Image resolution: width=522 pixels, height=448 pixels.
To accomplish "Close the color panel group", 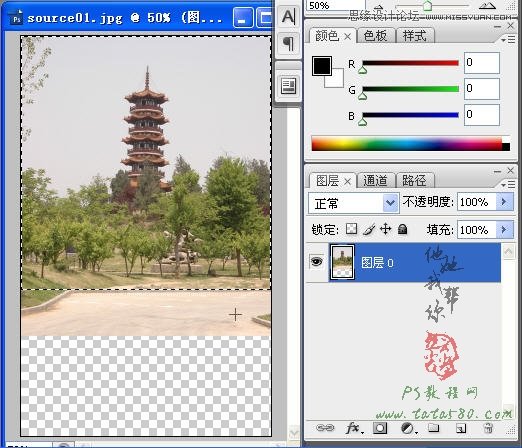I will click(x=510, y=26).
